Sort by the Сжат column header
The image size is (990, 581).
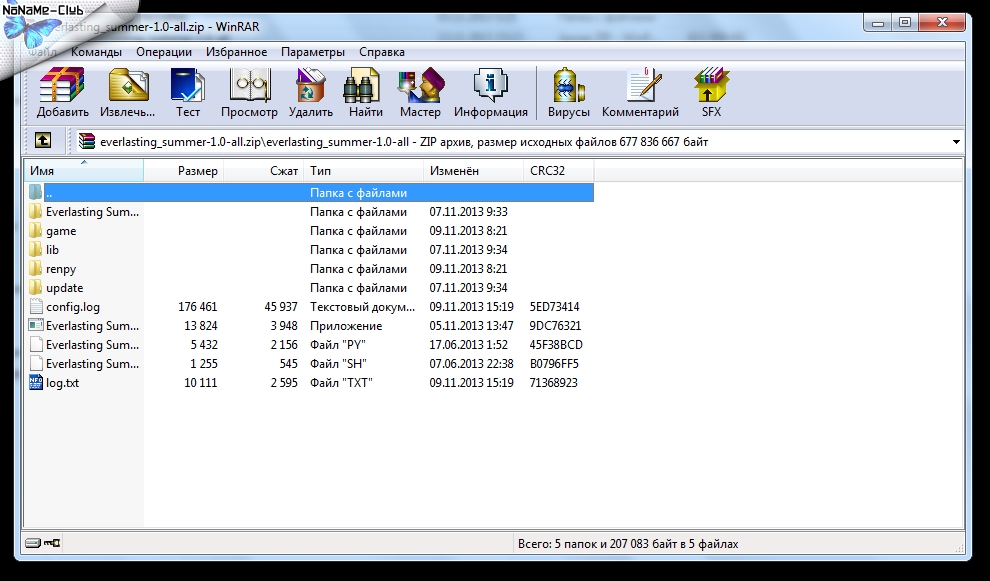(x=264, y=171)
